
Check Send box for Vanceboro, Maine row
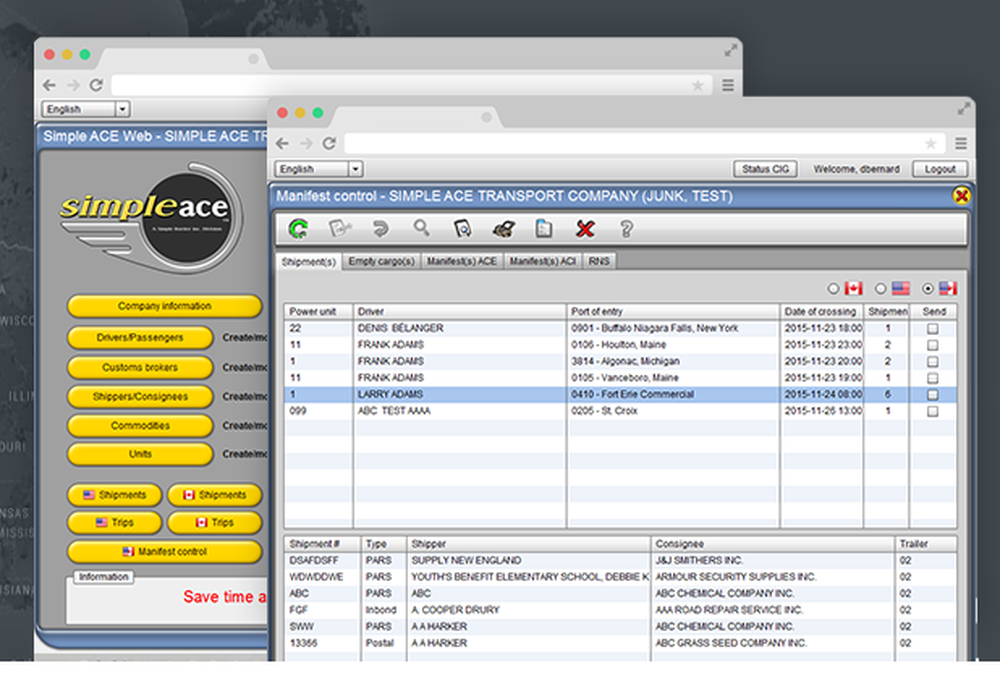coord(932,378)
